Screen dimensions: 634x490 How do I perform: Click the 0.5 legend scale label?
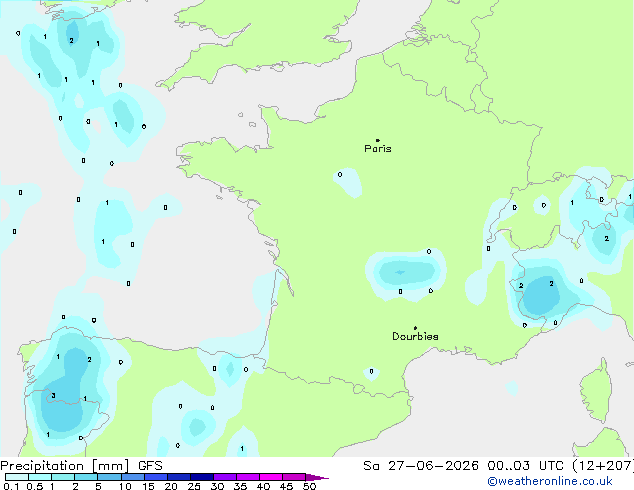tap(35, 486)
